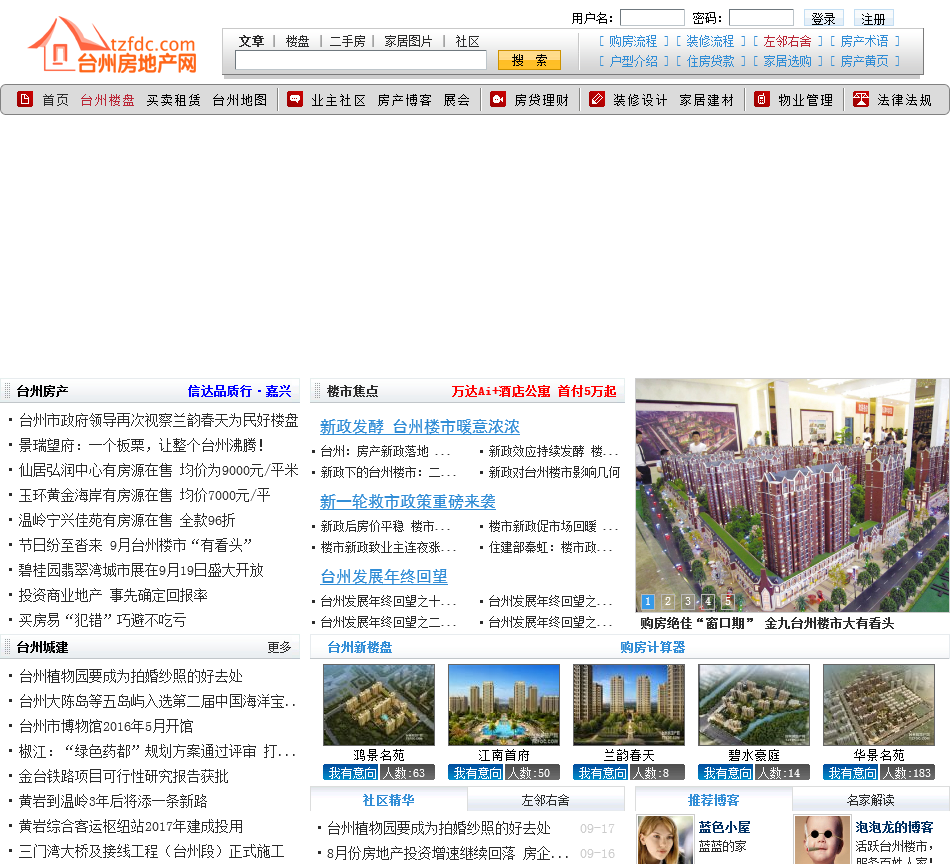Open the 装修流程 quick link
The image size is (950, 864).
pos(710,41)
